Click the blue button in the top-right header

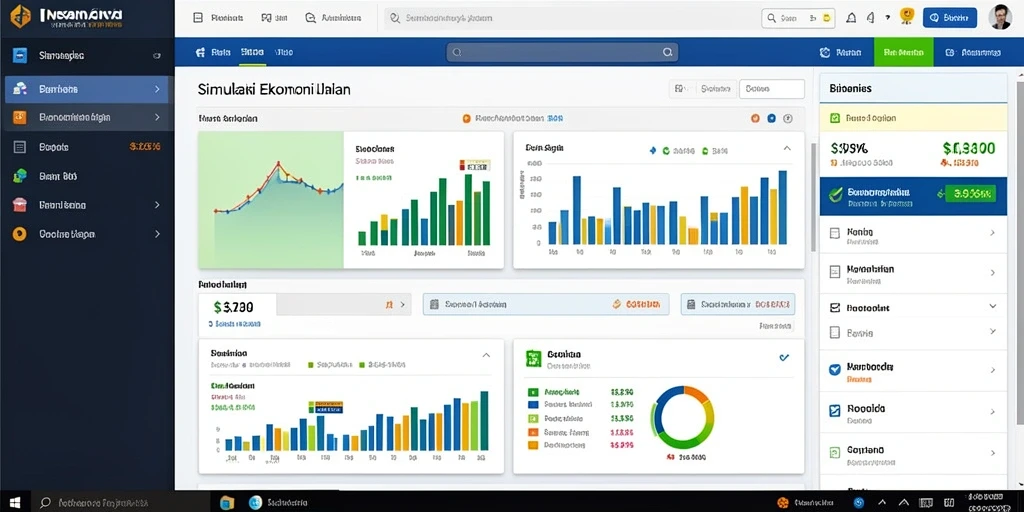950,18
